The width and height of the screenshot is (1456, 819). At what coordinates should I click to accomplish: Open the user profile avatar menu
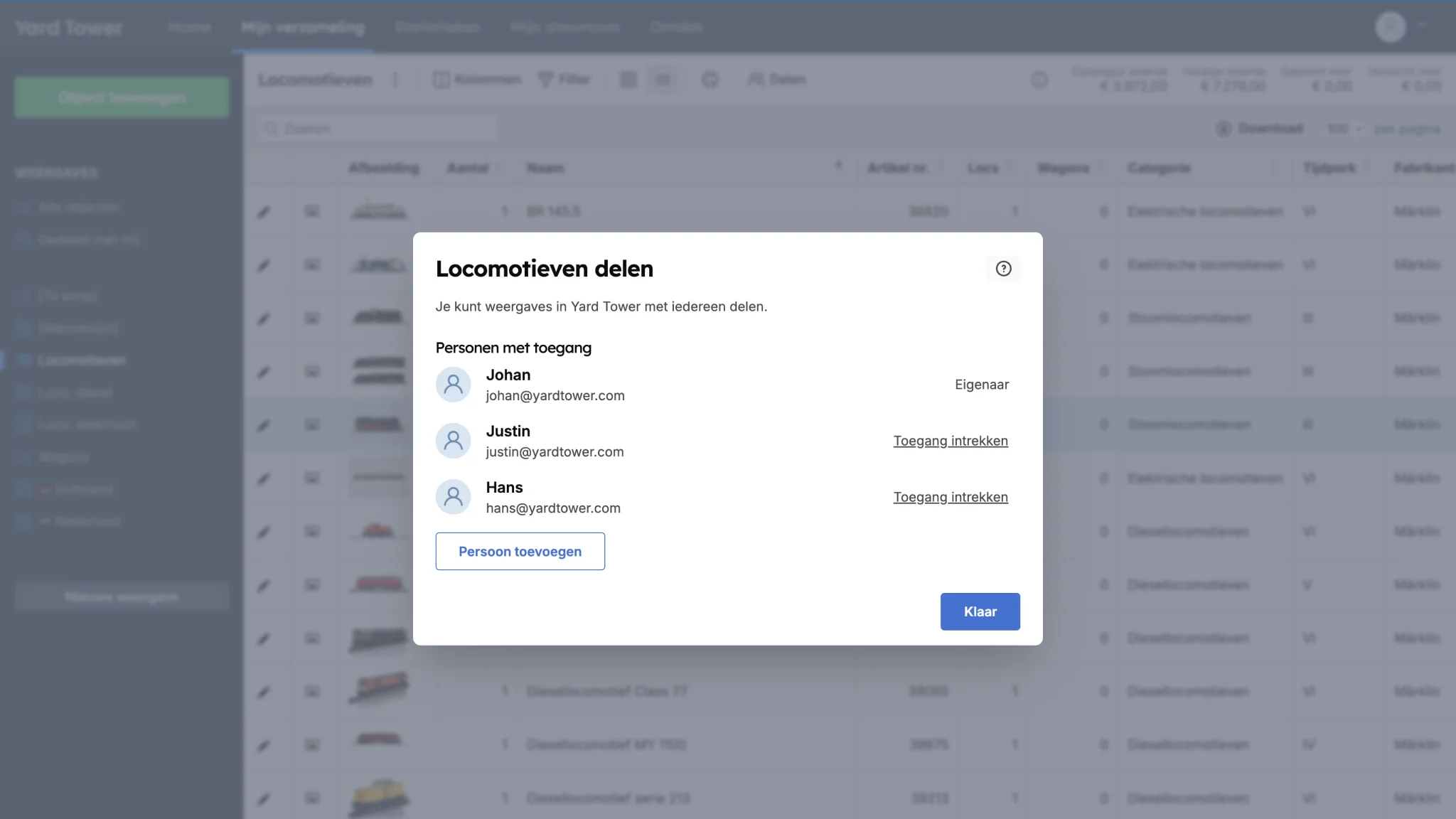(1391, 27)
